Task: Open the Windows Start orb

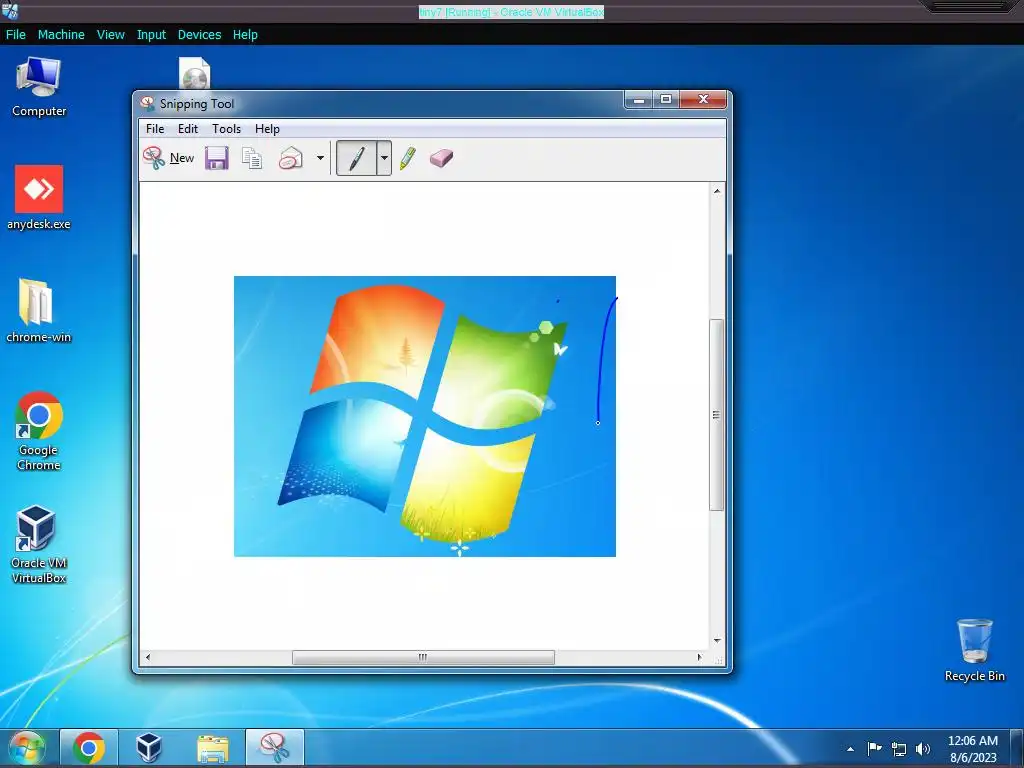Action: coord(27,748)
